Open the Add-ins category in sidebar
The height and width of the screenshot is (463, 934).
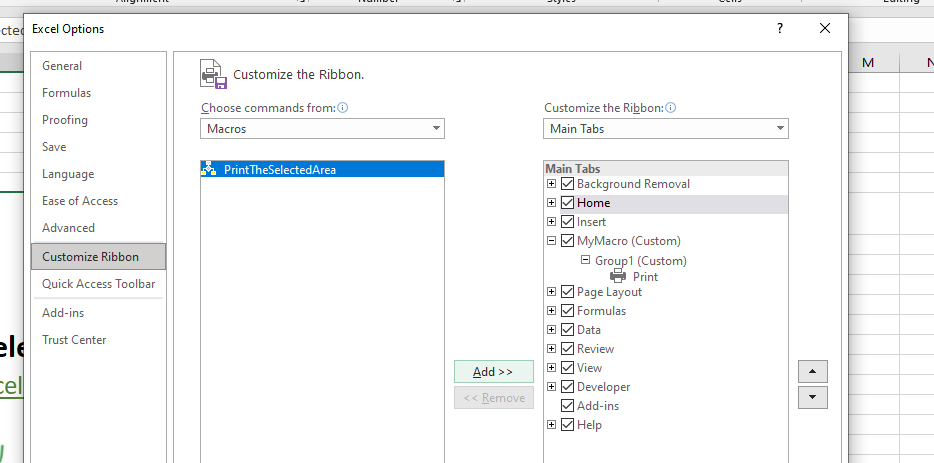(98, 313)
